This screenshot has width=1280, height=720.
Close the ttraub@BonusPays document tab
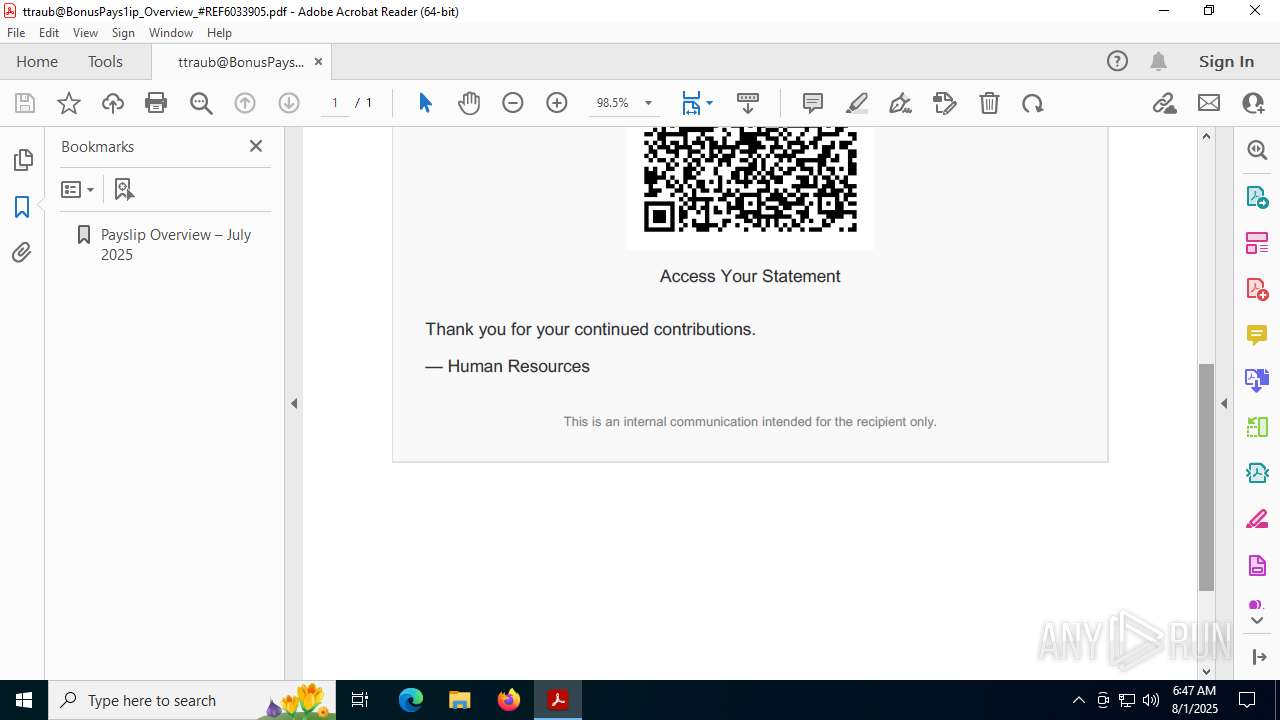click(318, 62)
